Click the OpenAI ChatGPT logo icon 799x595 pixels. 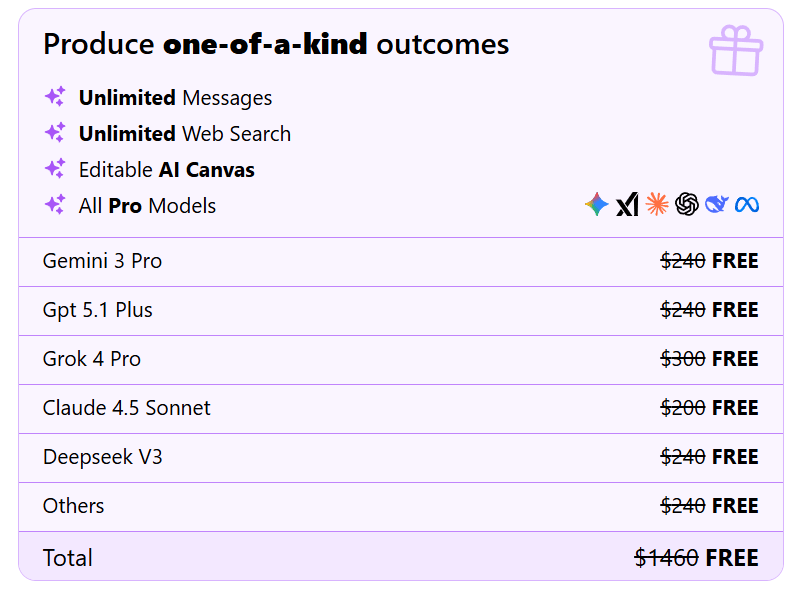687,205
